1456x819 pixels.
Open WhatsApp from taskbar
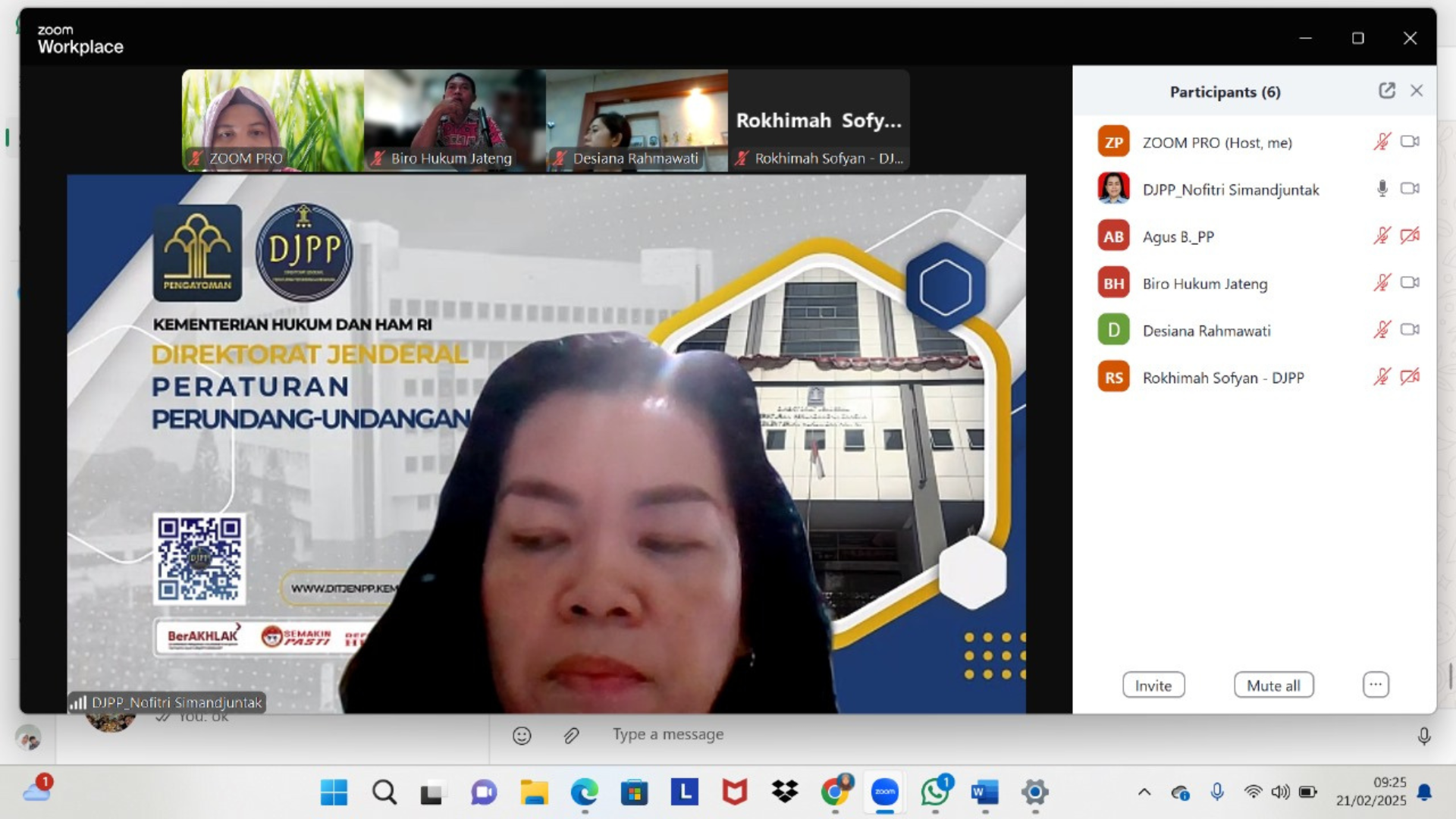tap(935, 792)
